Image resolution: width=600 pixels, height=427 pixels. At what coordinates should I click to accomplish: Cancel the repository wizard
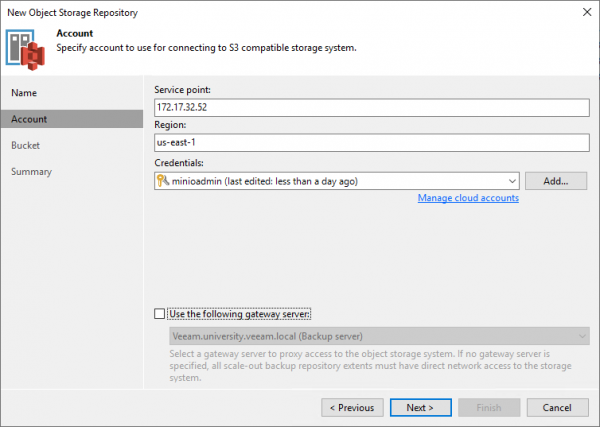pos(557,407)
